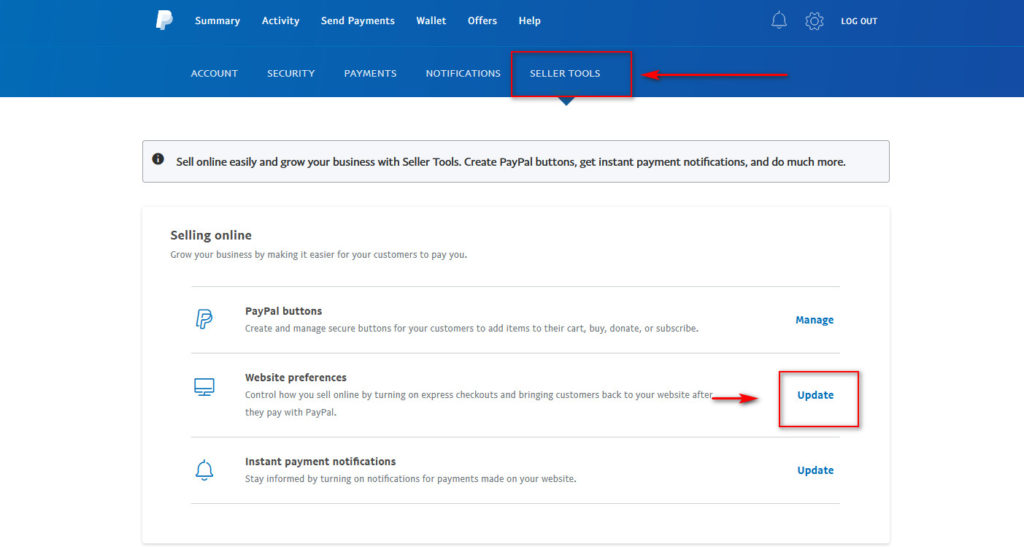Click the Seller Tools info banner text
Image resolution: width=1024 pixels, height=547 pixels.
tap(511, 162)
